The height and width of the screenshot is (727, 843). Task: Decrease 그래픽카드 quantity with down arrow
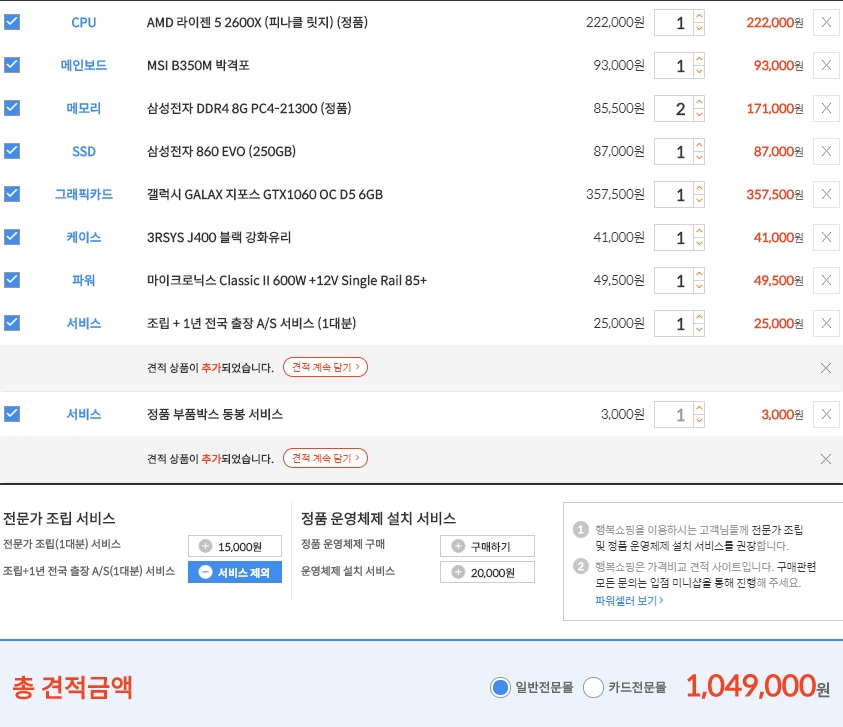click(699, 201)
